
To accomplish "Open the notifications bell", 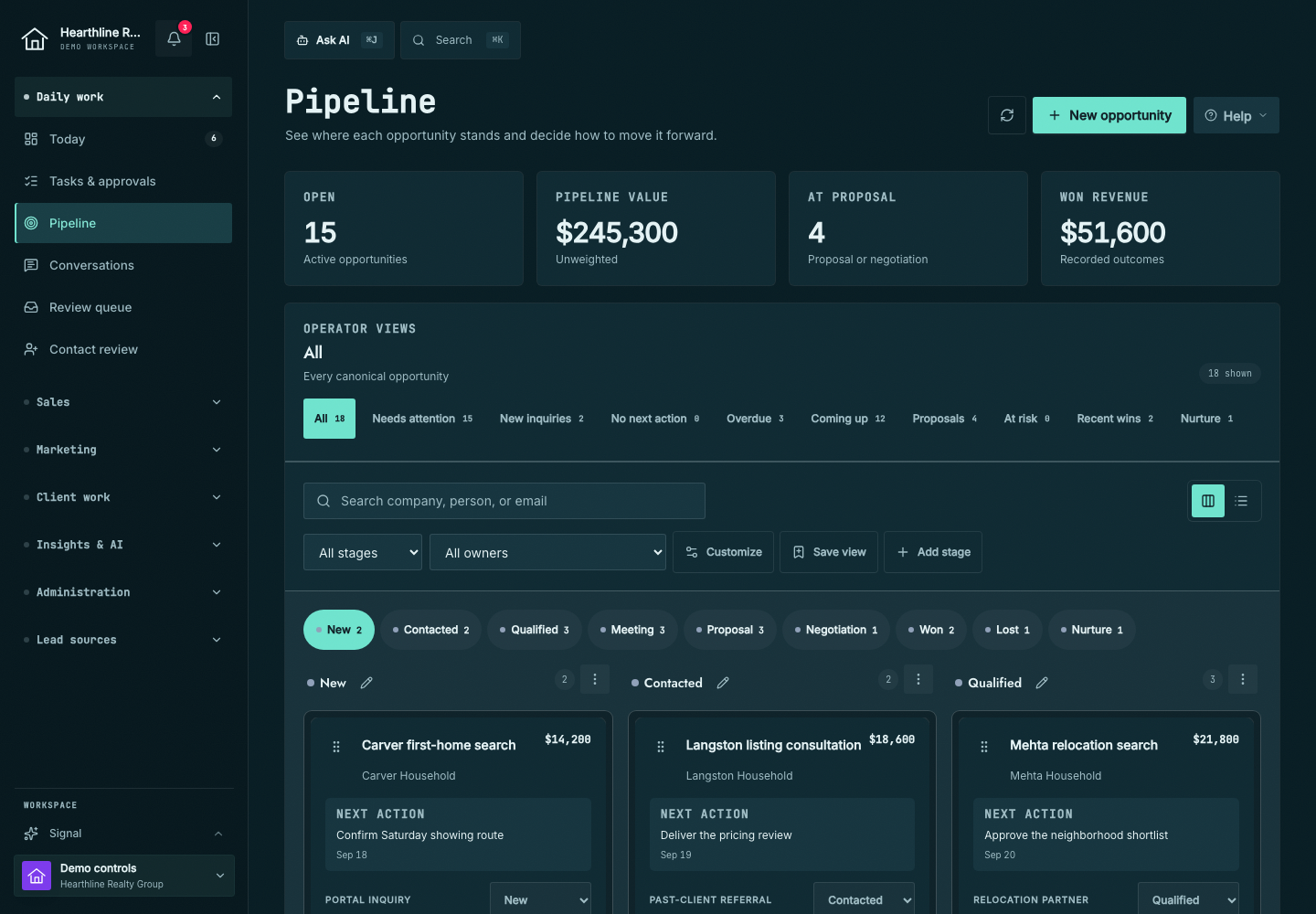I will click(174, 39).
